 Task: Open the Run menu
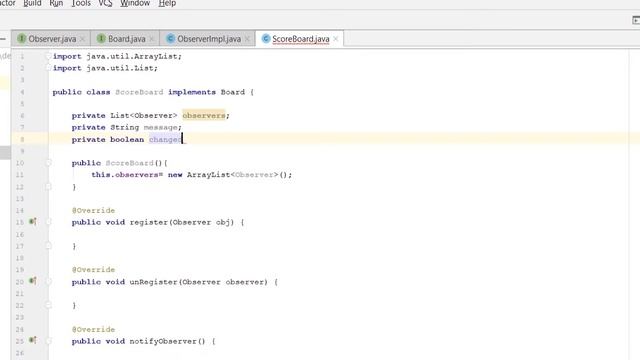(56, 3)
